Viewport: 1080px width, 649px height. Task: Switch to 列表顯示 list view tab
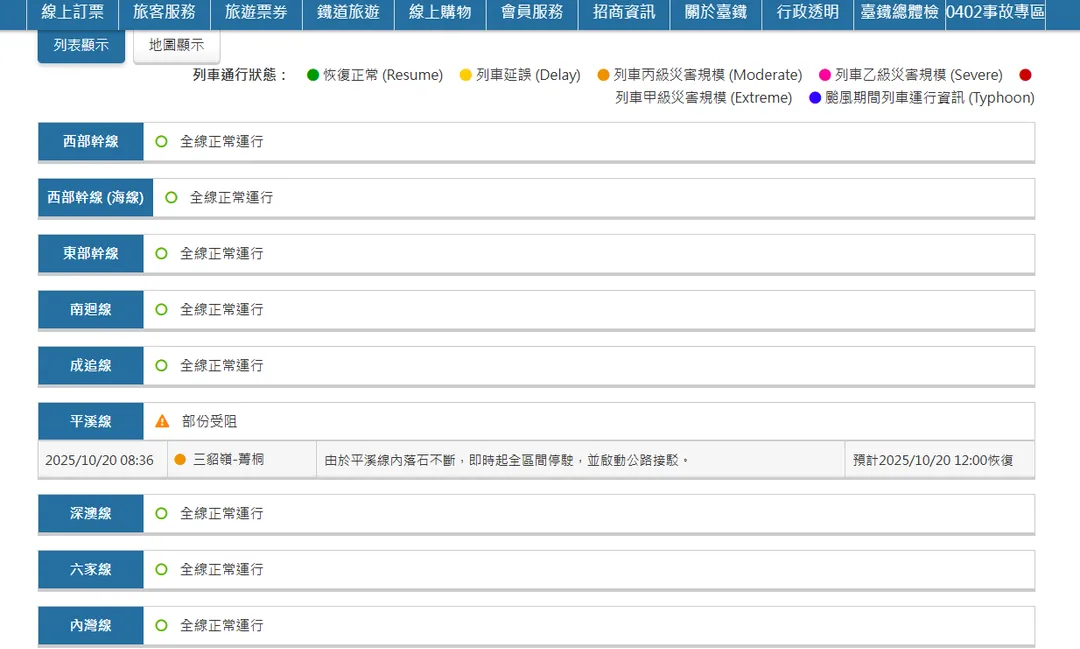[81, 45]
